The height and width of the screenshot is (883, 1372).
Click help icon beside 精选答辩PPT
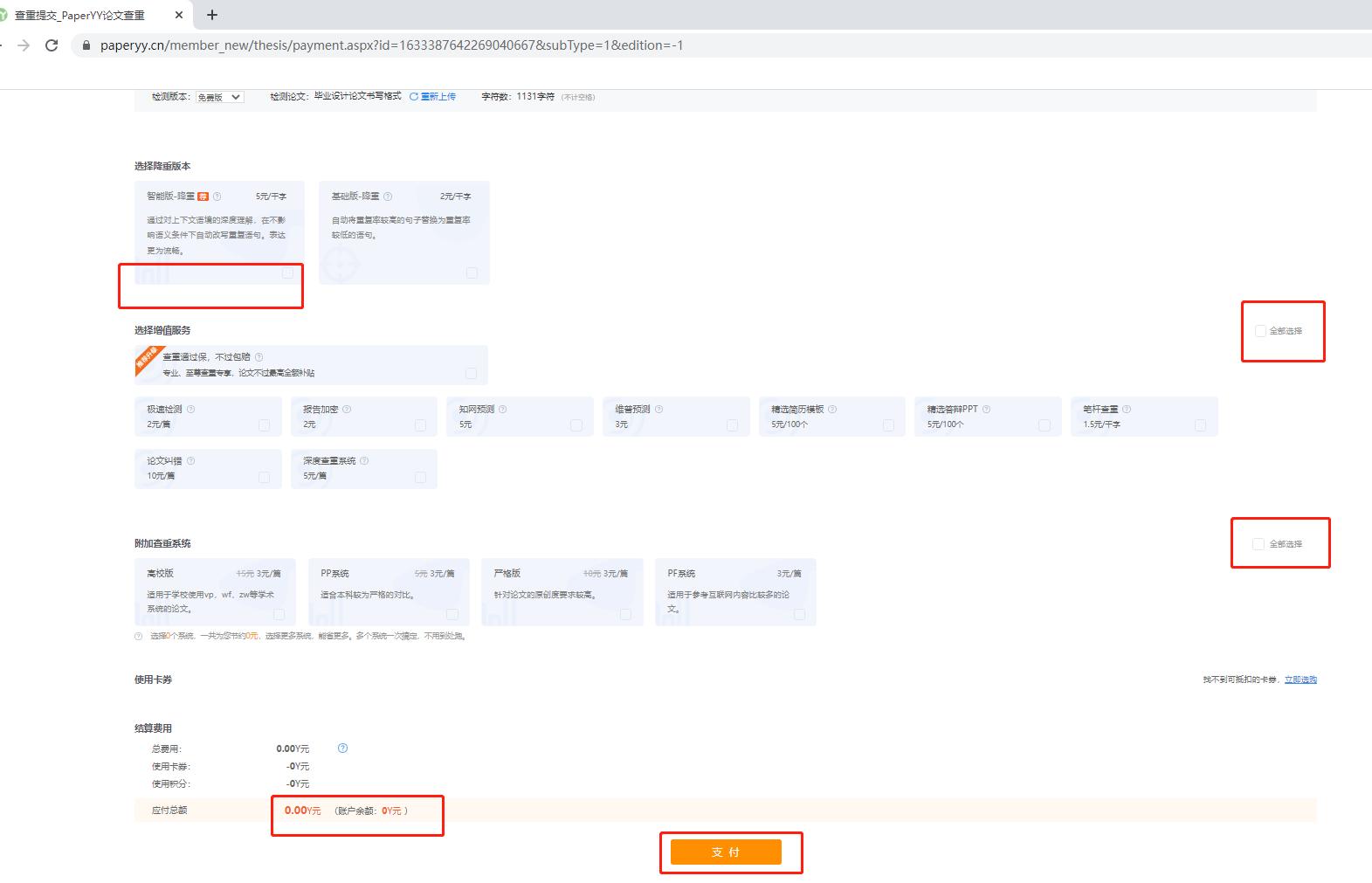pyautogui.click(x=987, y=409)
